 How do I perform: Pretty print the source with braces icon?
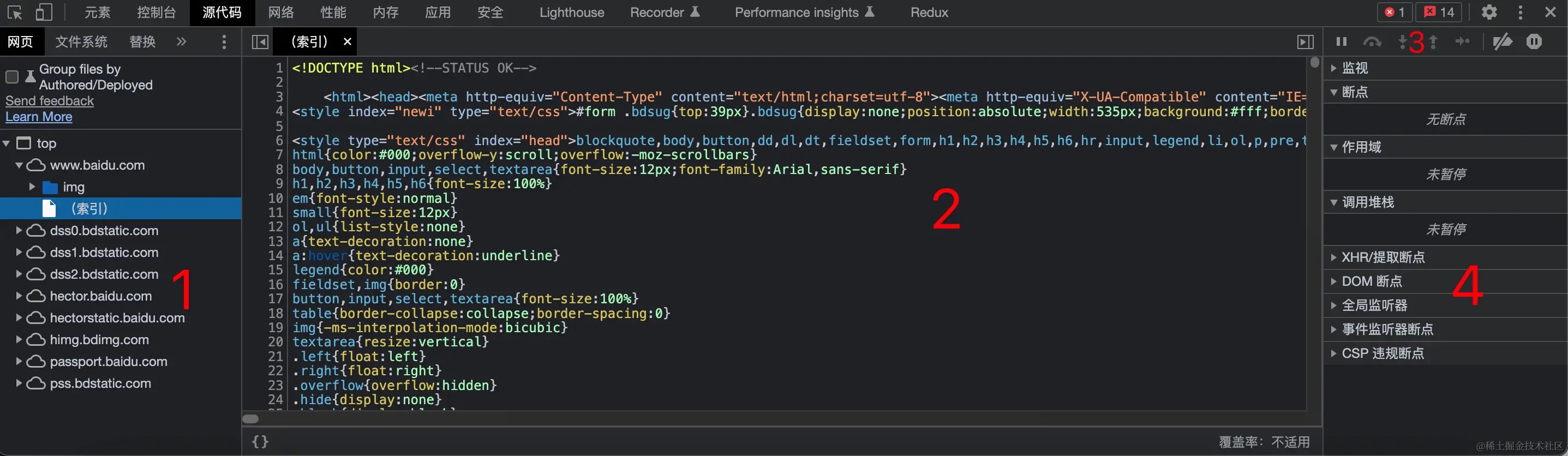click(260, 442)
